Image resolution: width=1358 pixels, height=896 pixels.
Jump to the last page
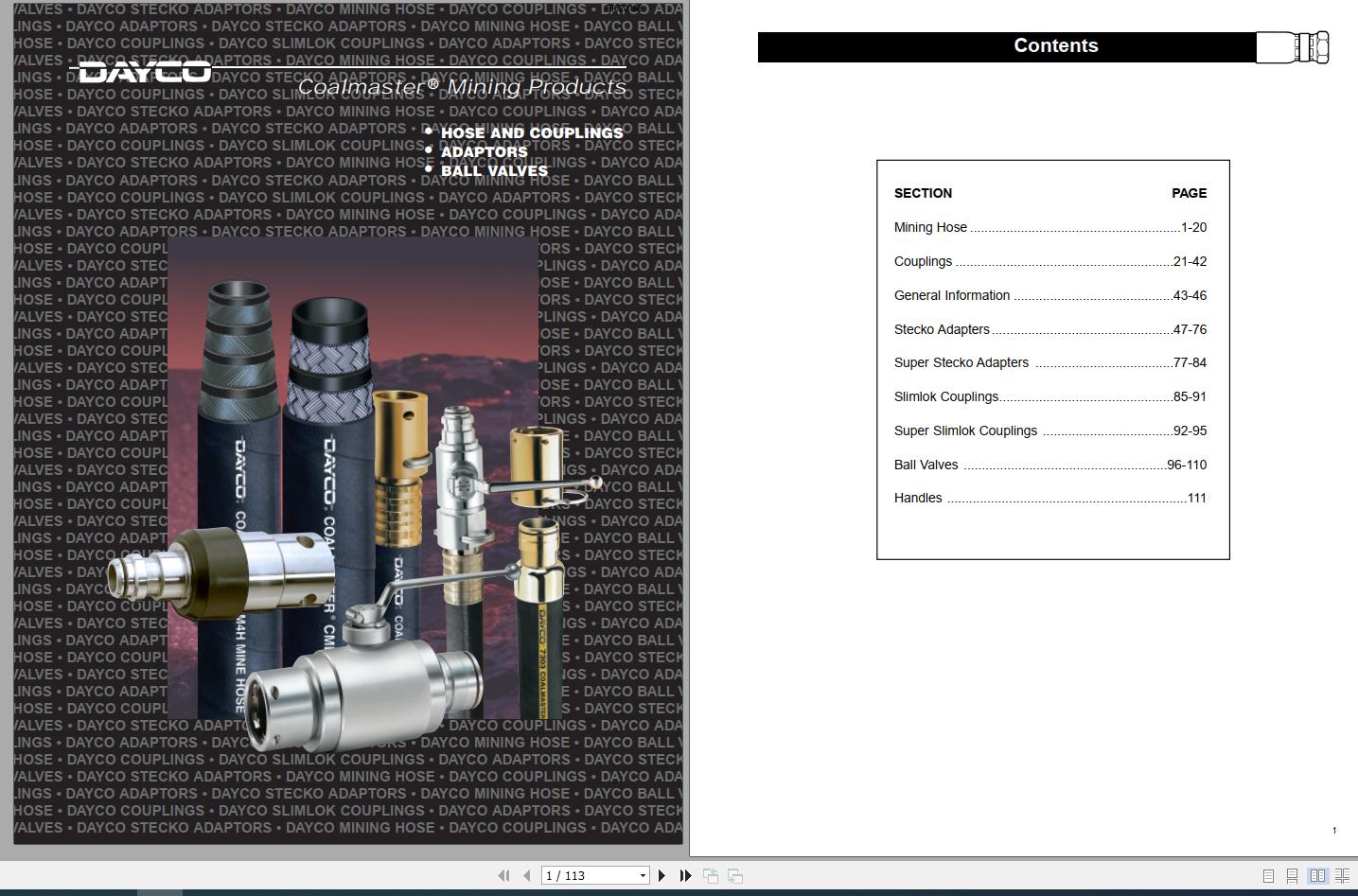click(x=685, y=876)
